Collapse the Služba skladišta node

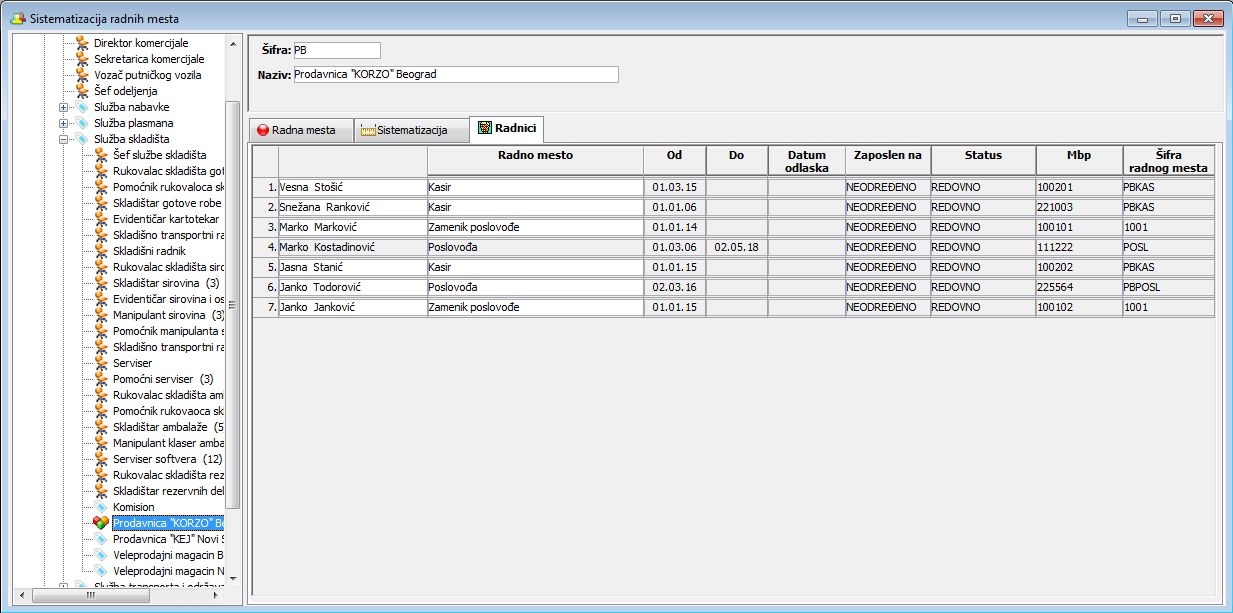pos(64,139)
